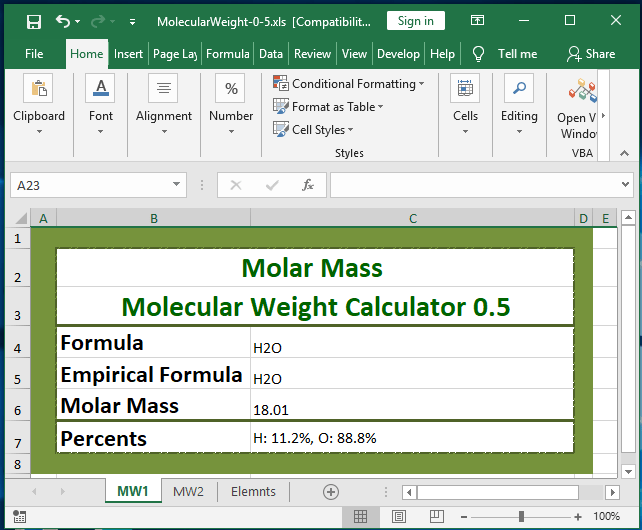Add a new sheet with plus icon
642x530 pixels.
point(331,491)
